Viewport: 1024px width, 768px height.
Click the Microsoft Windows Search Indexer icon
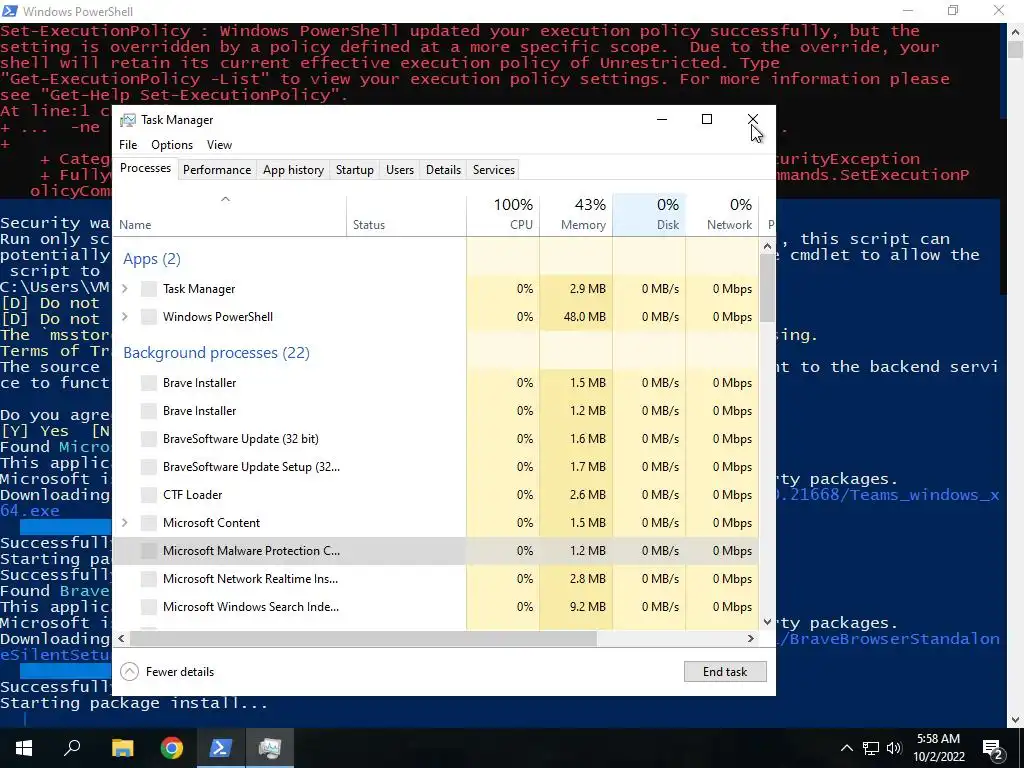click(x=149, y=607)
